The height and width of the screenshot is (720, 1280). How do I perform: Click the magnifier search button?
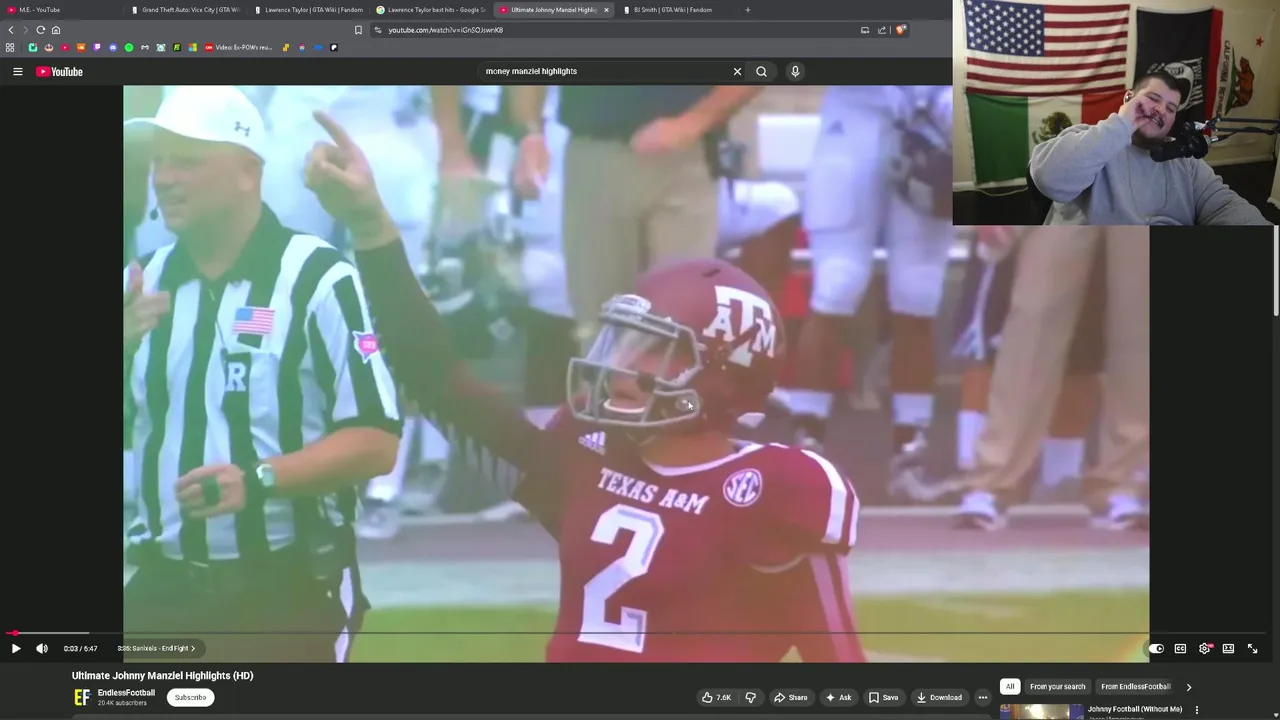[761, 71]
